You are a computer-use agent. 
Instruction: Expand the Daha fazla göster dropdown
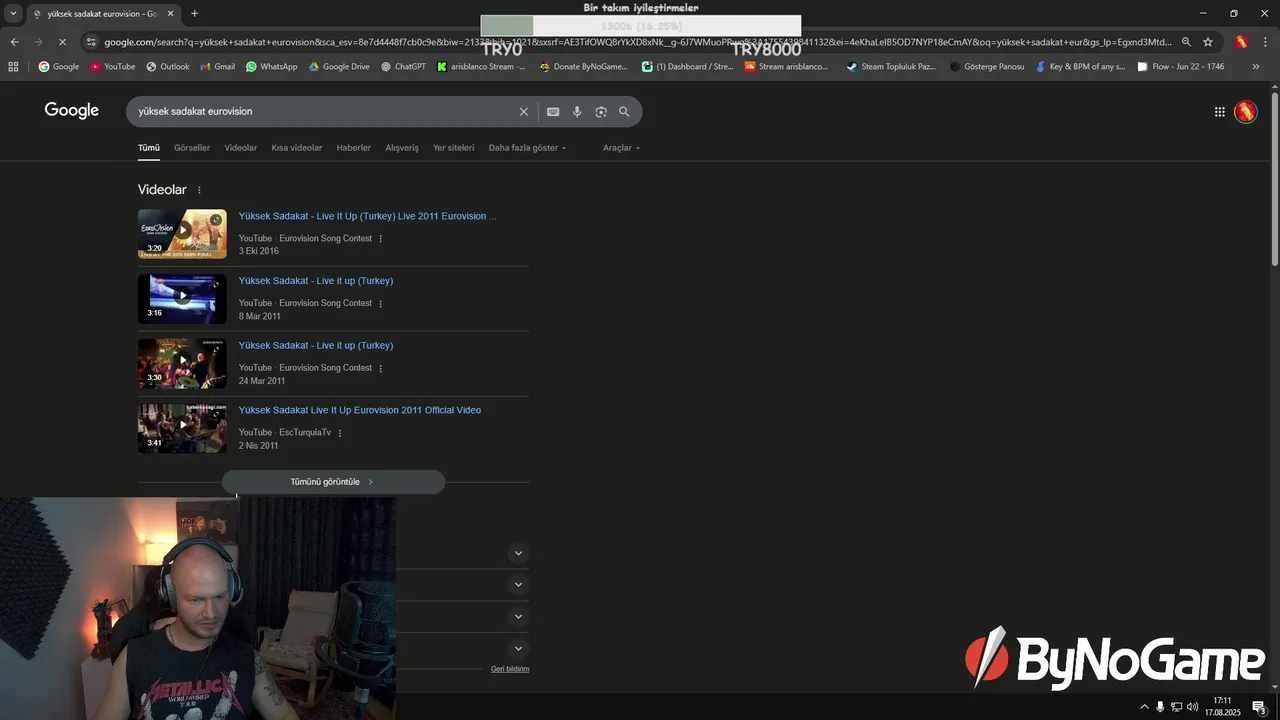527,148
